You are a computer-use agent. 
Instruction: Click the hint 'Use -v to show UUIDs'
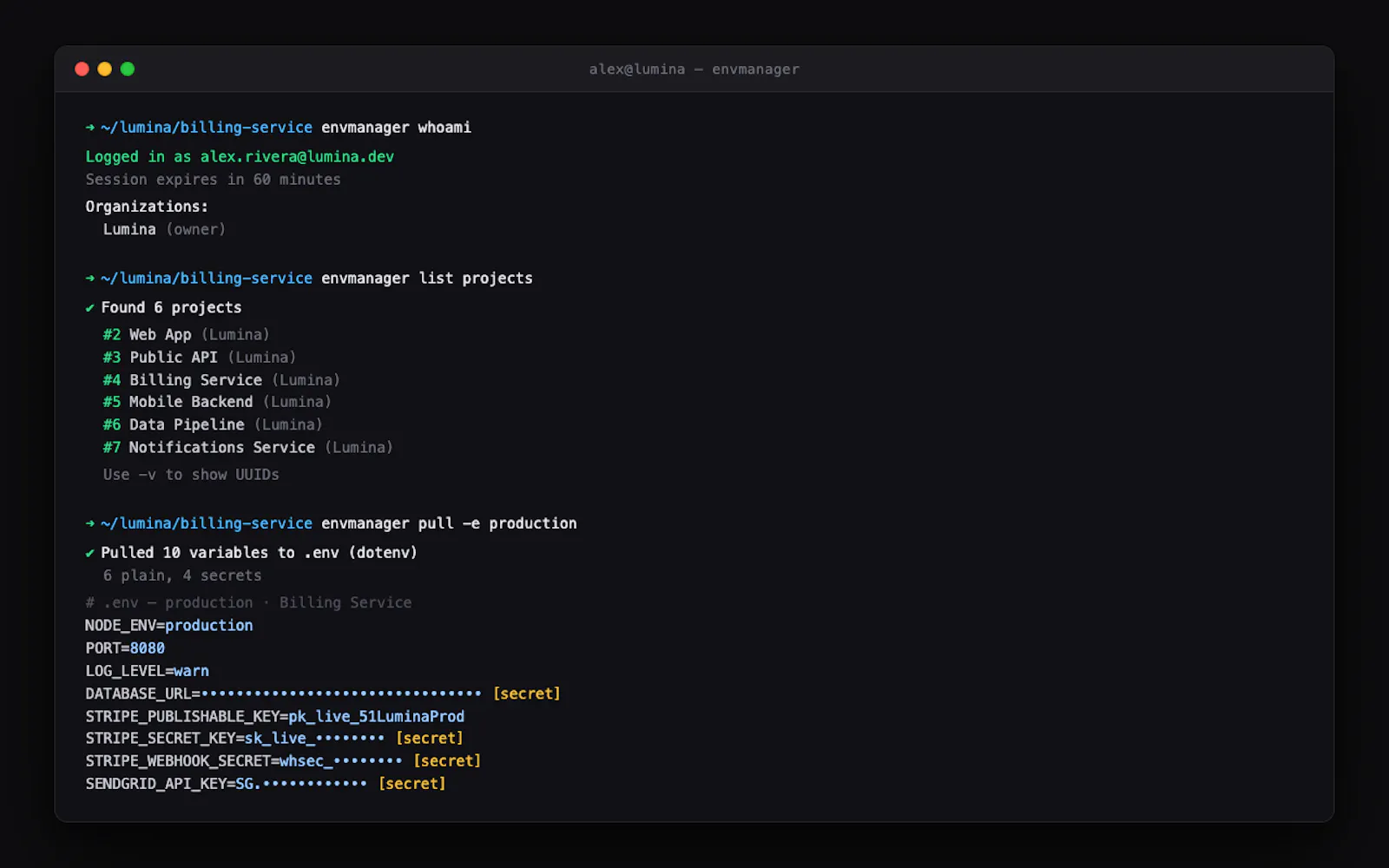(x=191, y=475)
